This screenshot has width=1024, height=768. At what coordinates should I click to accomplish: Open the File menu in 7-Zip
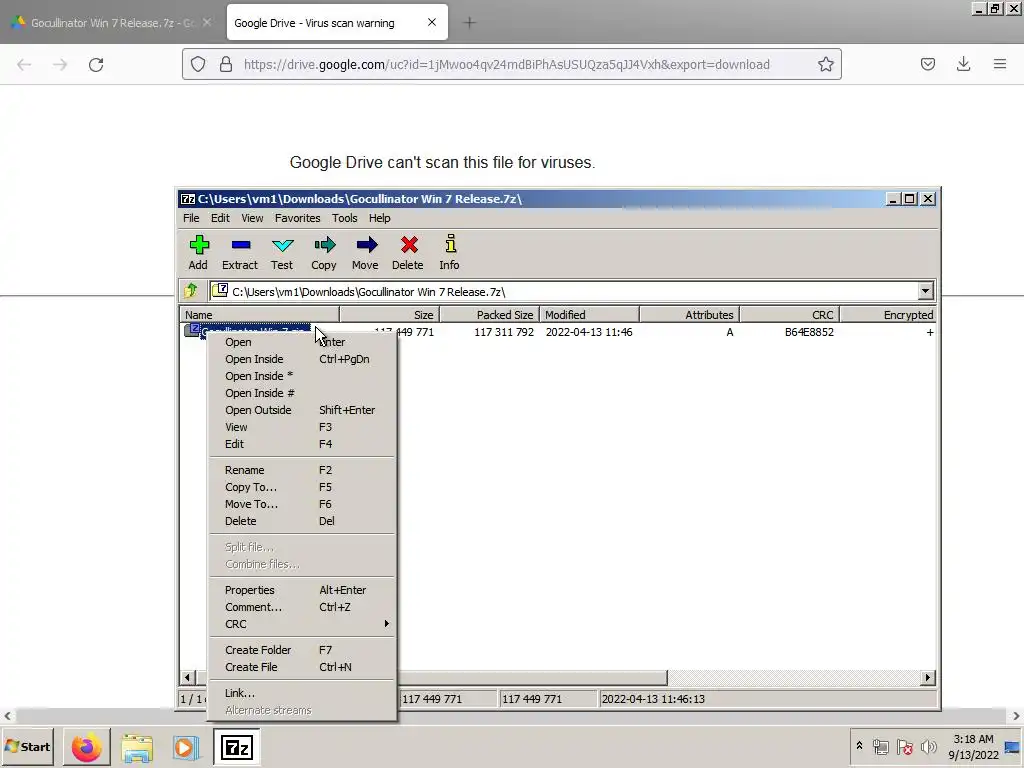[191, 218]
